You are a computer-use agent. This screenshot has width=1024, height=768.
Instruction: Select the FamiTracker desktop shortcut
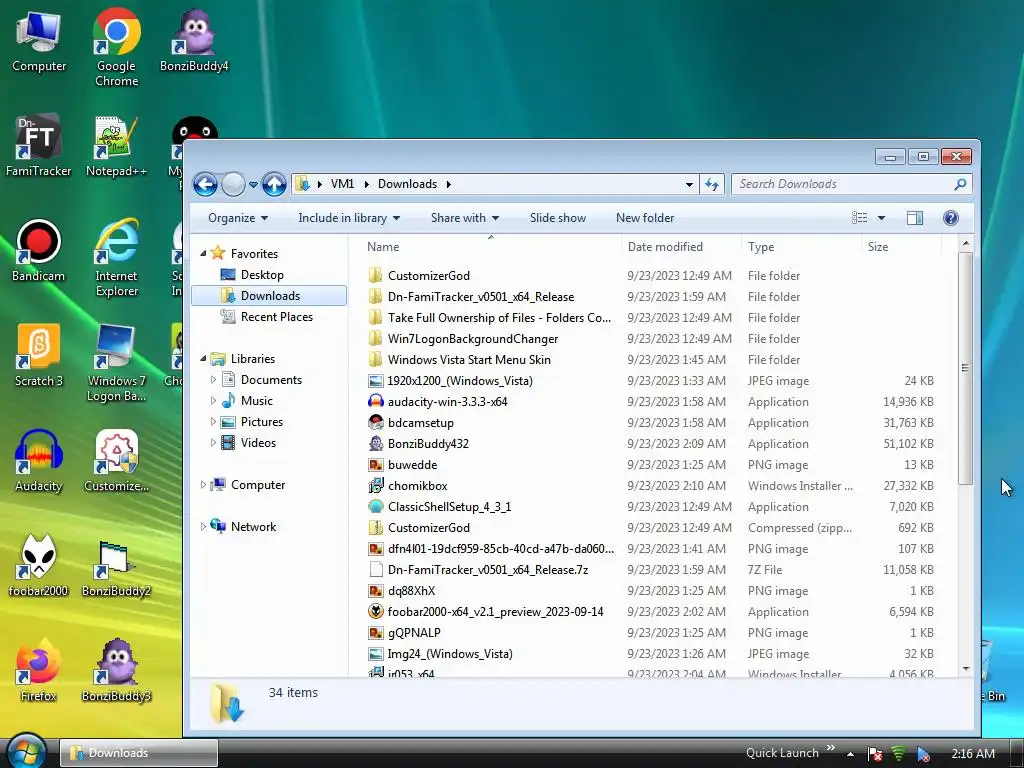(x=39, y=145)
